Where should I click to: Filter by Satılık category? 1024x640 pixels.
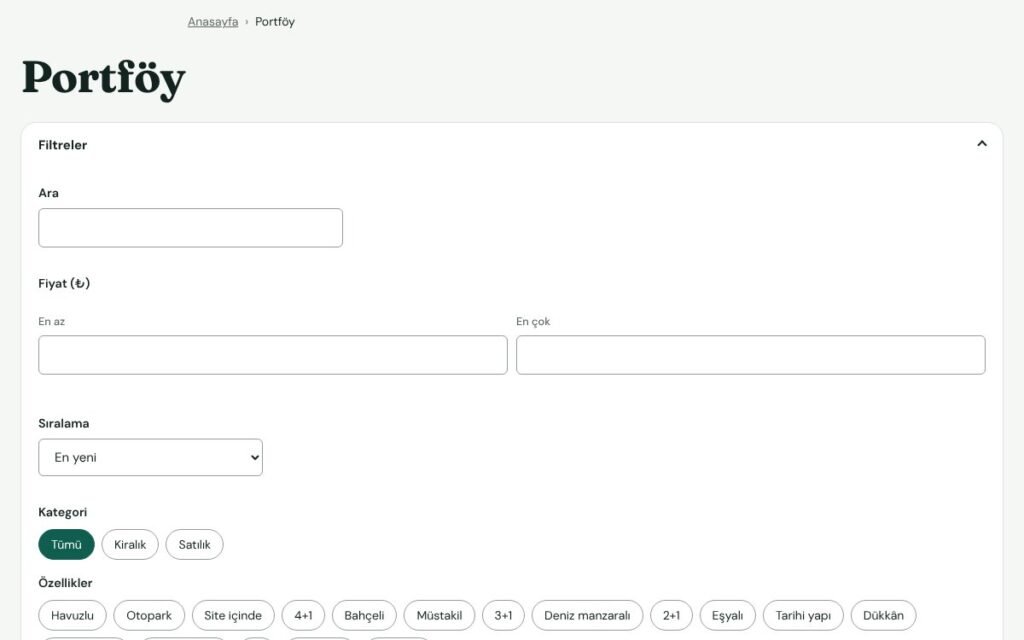195,545
